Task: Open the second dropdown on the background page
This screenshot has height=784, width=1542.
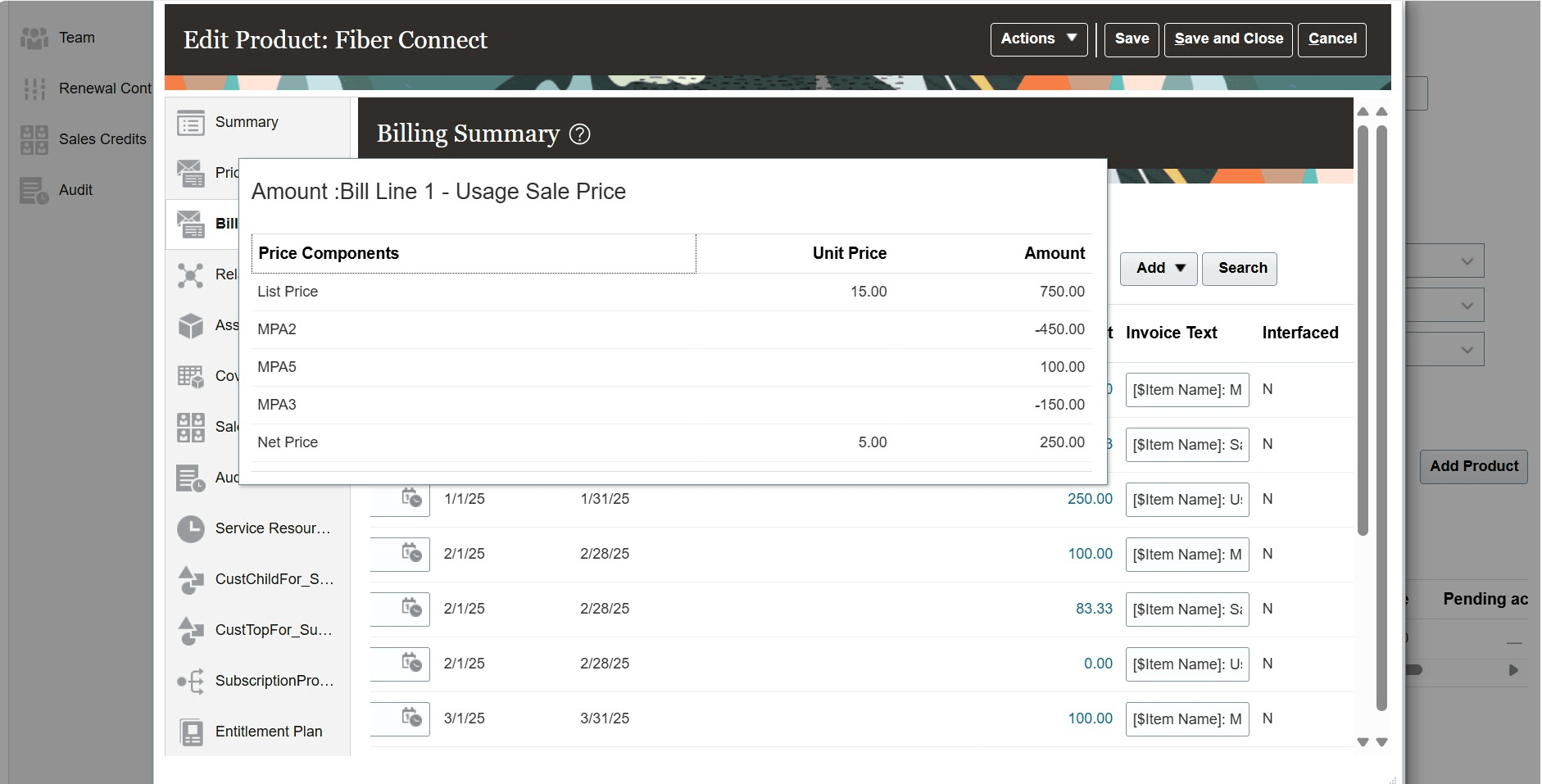Action: coord(1445,306)
